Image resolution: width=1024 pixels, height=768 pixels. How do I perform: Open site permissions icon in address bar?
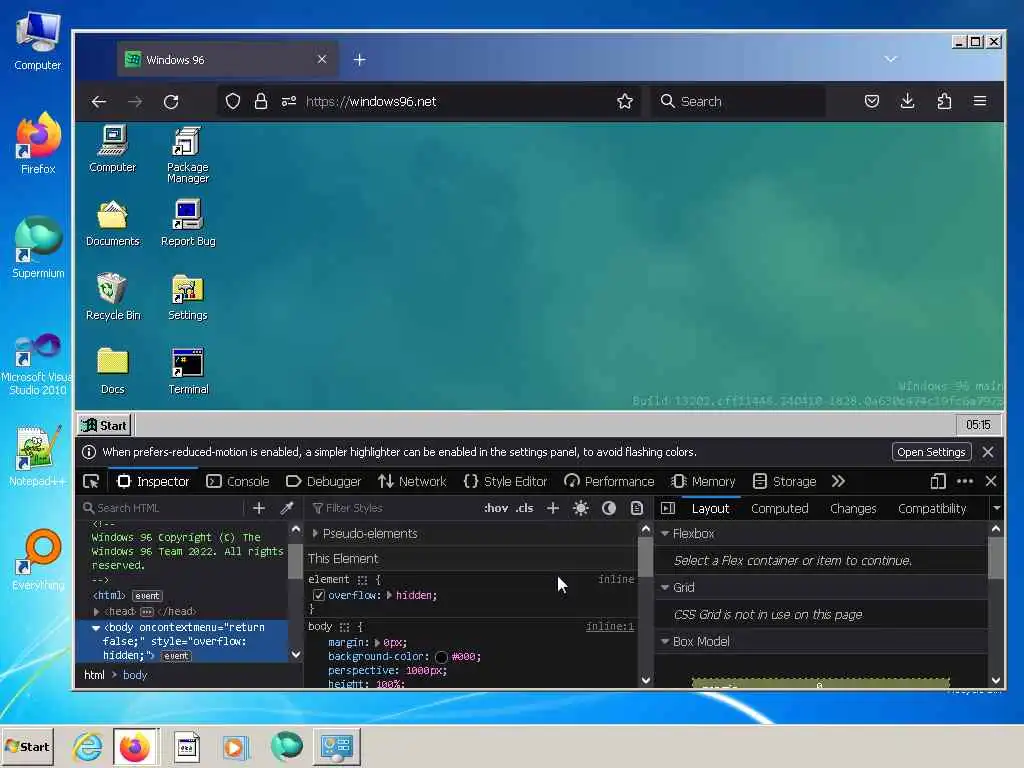click(x=289, y=101)
